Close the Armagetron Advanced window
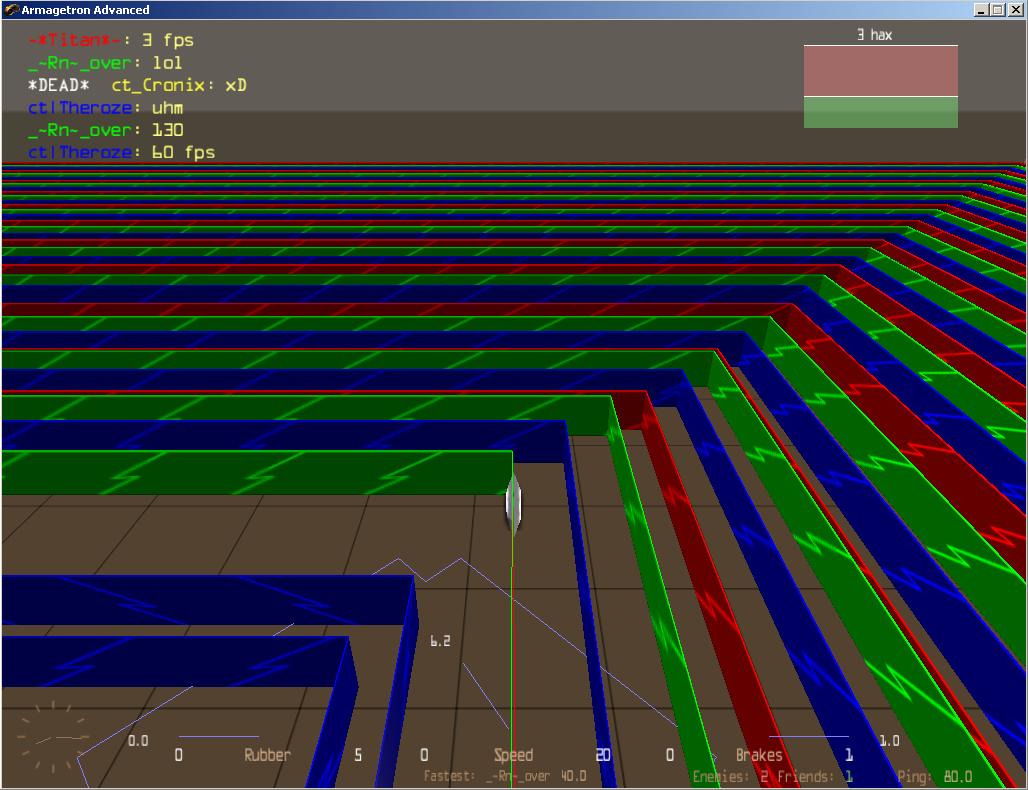Image resolution: width=1028 pixels, height=790 pixels. [x=1014, y=10]
